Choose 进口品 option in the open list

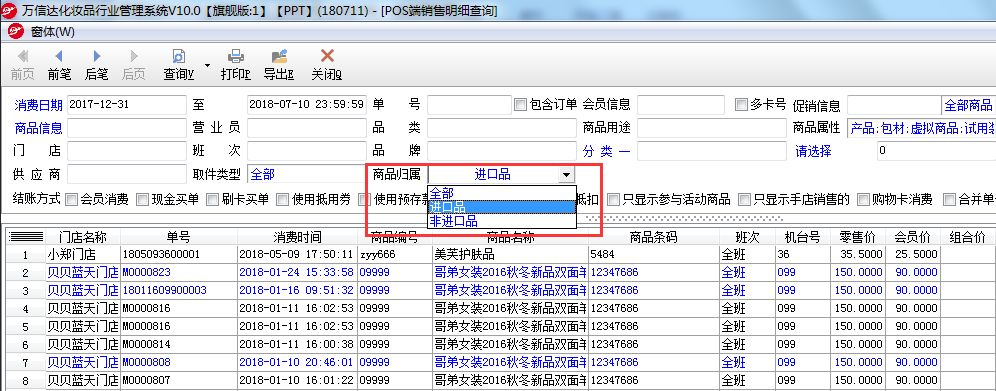click(x=502, y=207)
